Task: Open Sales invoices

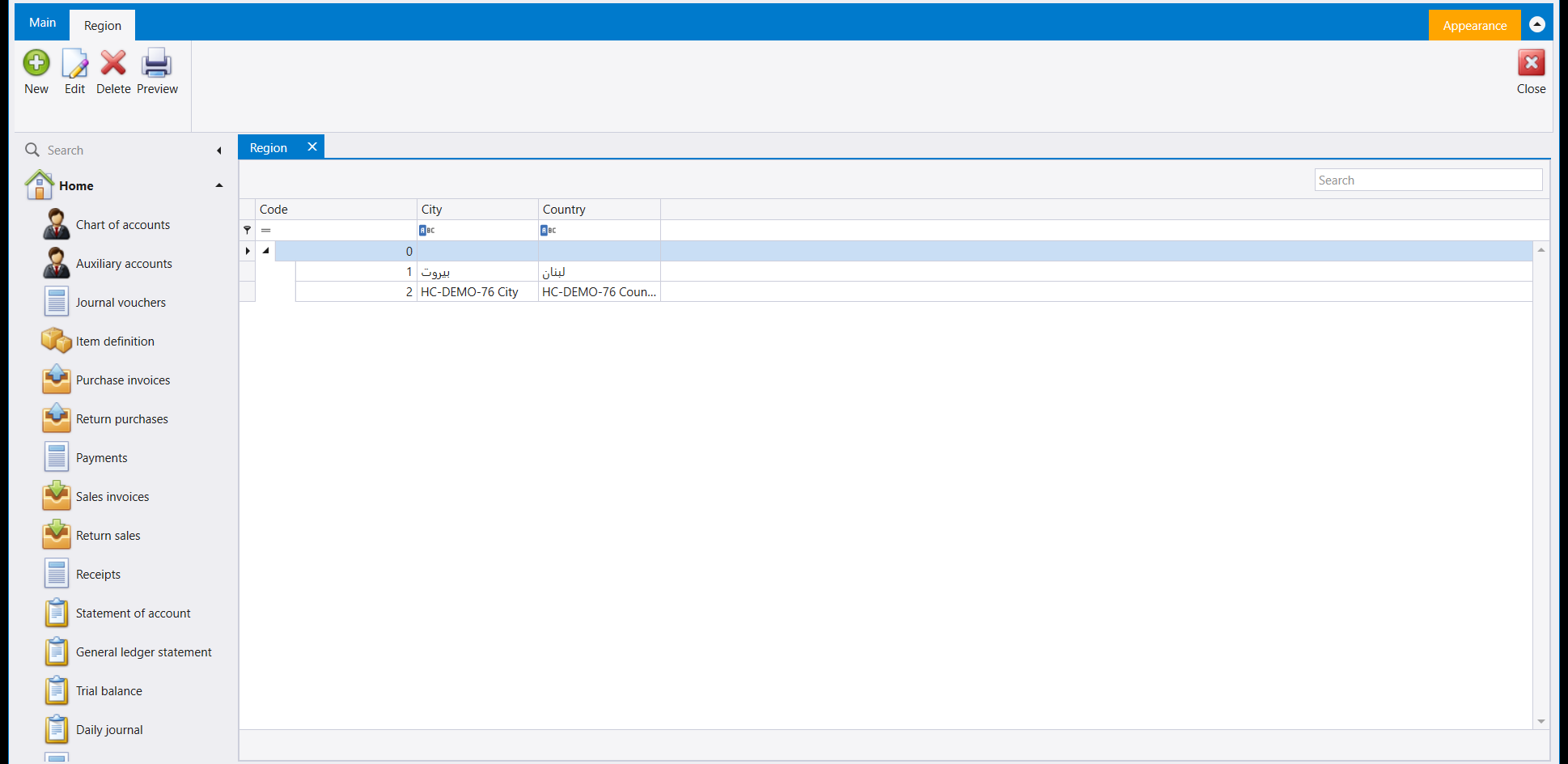Action: click(112, 497)
